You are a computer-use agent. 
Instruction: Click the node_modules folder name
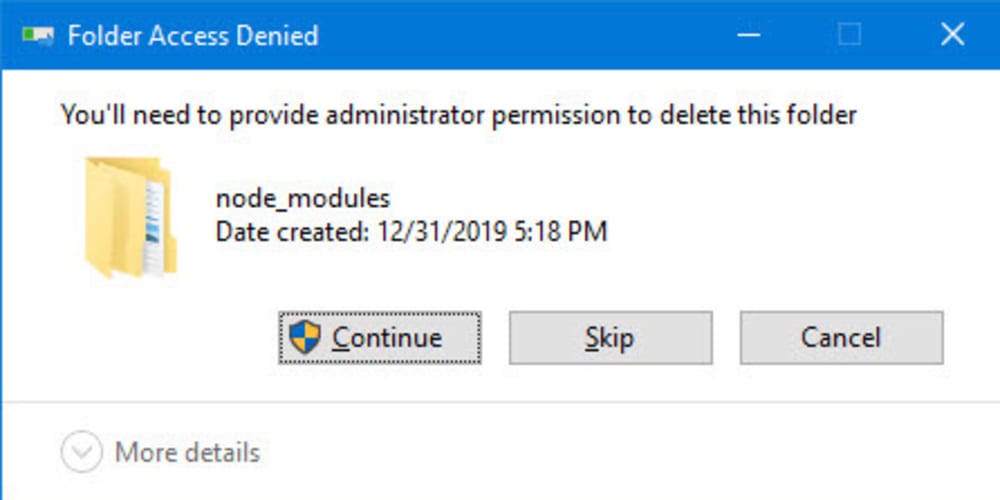(x=302, y=197)
